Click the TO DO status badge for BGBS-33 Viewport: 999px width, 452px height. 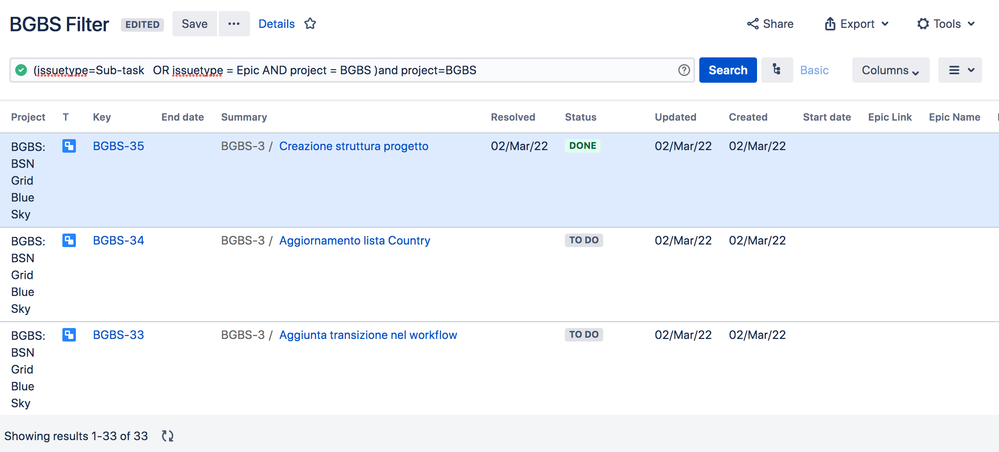click(584, 335)
